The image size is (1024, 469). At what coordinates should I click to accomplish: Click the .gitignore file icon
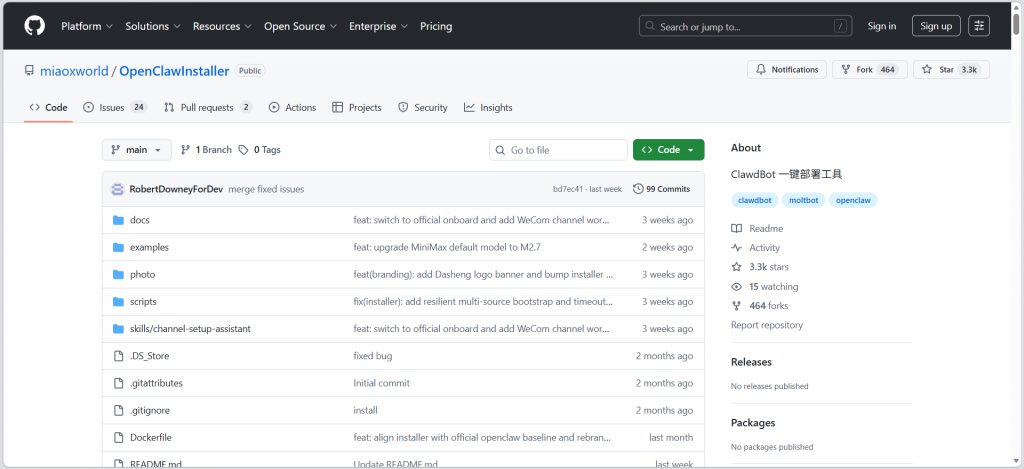pos(118,410)
